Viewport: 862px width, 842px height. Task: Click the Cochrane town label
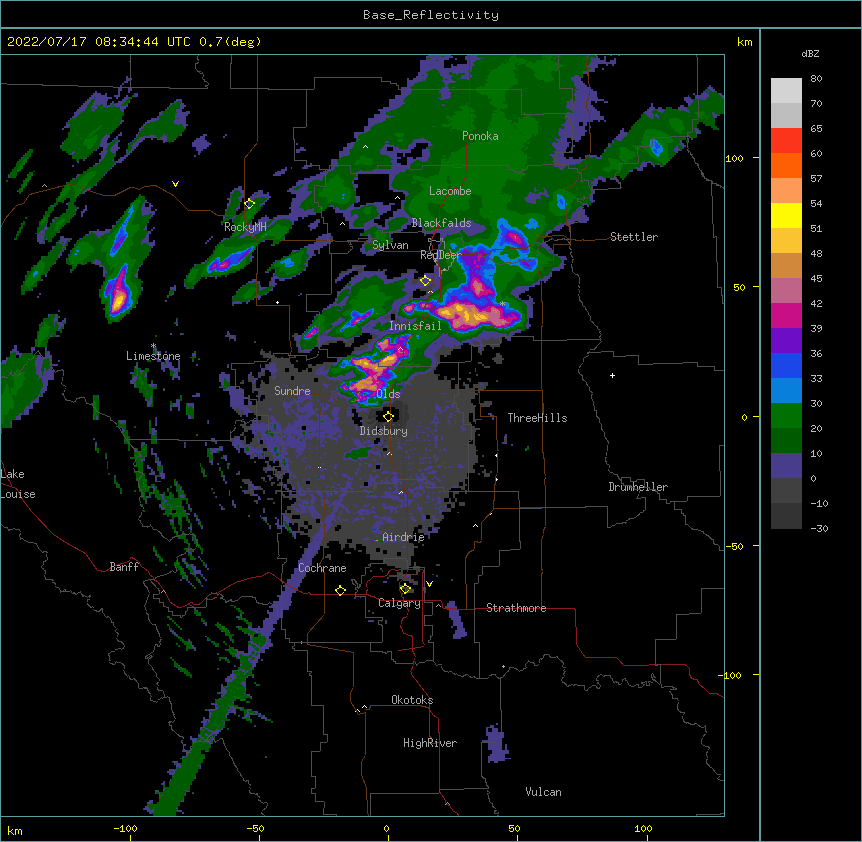(x=322, y=568)
